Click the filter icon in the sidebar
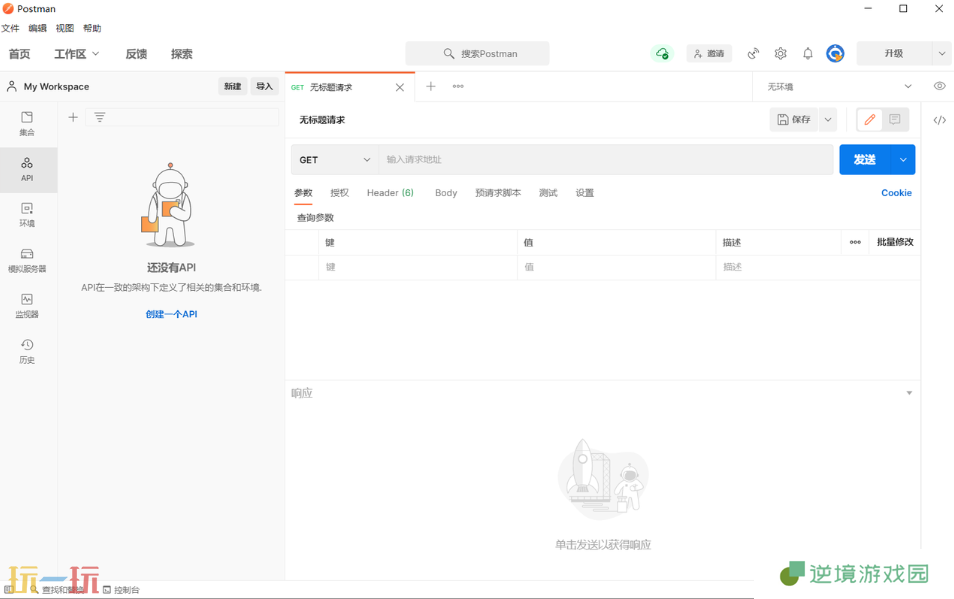Image resolution: width=954 pixels, height=599 pixels. tap(100, 117)
